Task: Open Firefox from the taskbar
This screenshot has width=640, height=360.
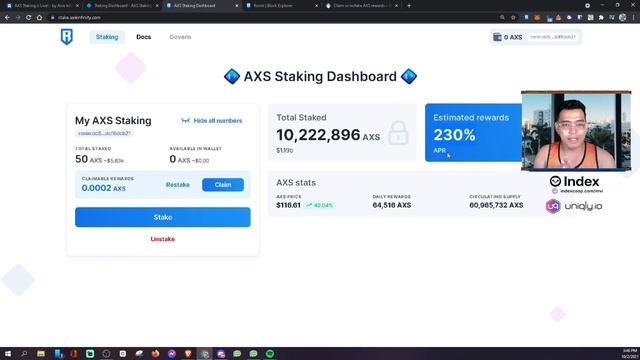Action: coord(156,353)
